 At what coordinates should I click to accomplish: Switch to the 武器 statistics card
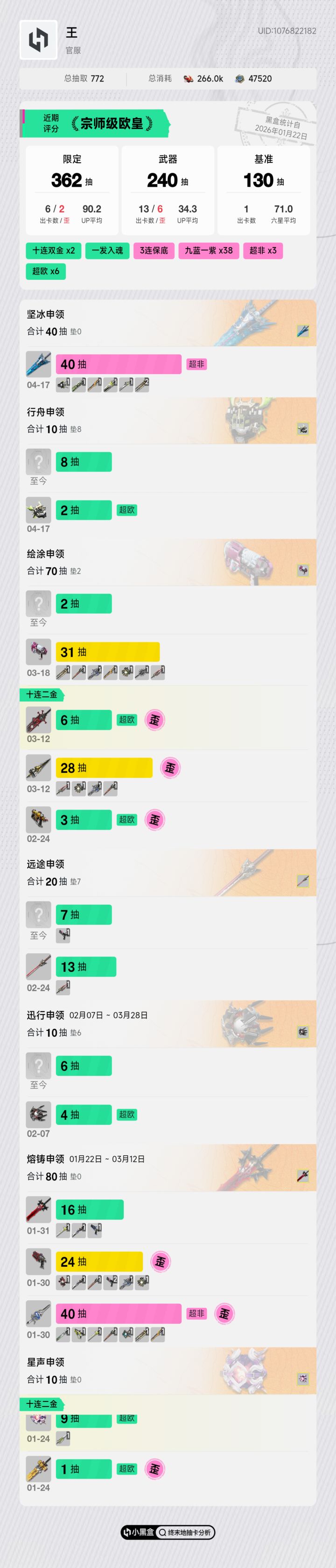[168, 190]
